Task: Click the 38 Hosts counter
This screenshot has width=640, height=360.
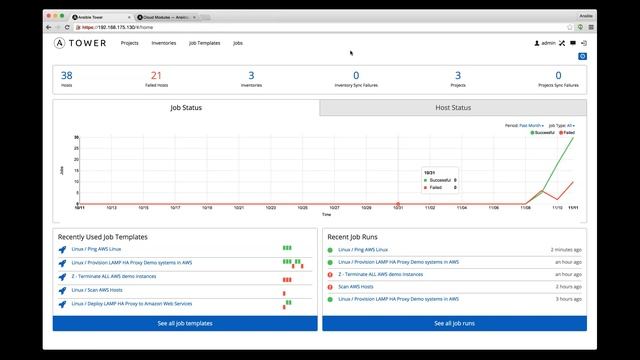Action: (x=67, y=79)
